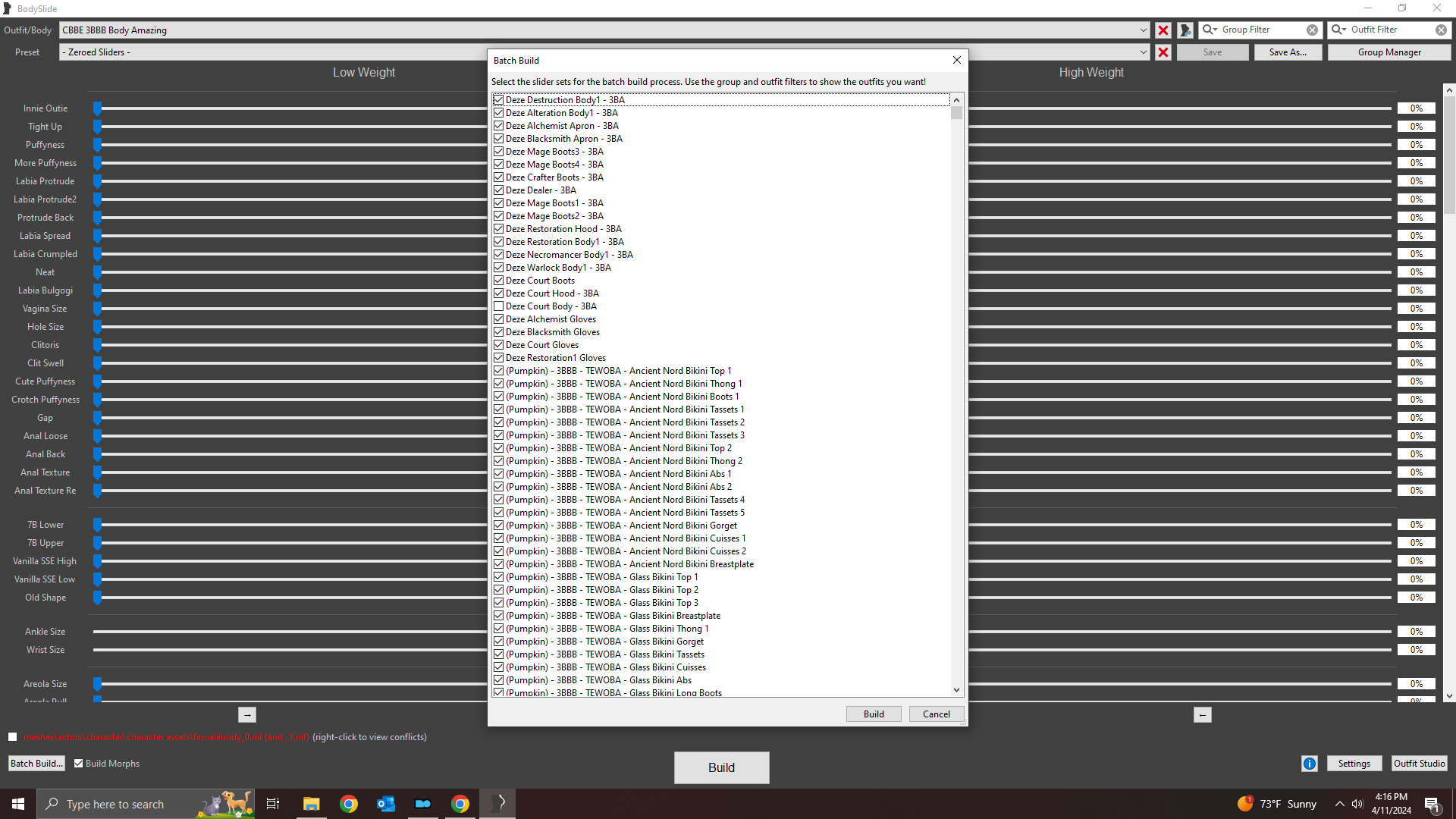This screenshot has height=819, width=1456.
Task: Open Outlook from the taskbar
Action: pyautogui.click(x=386, y=804)
